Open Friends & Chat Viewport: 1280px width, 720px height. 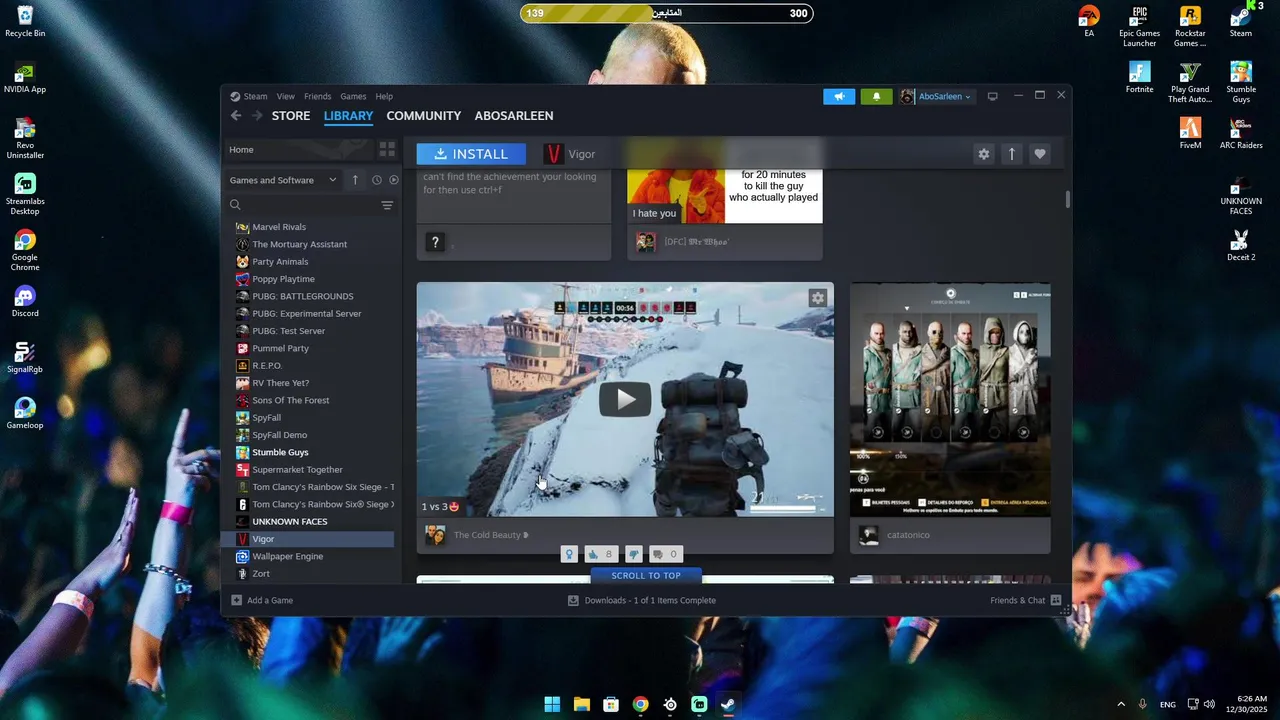(1026, 601)
